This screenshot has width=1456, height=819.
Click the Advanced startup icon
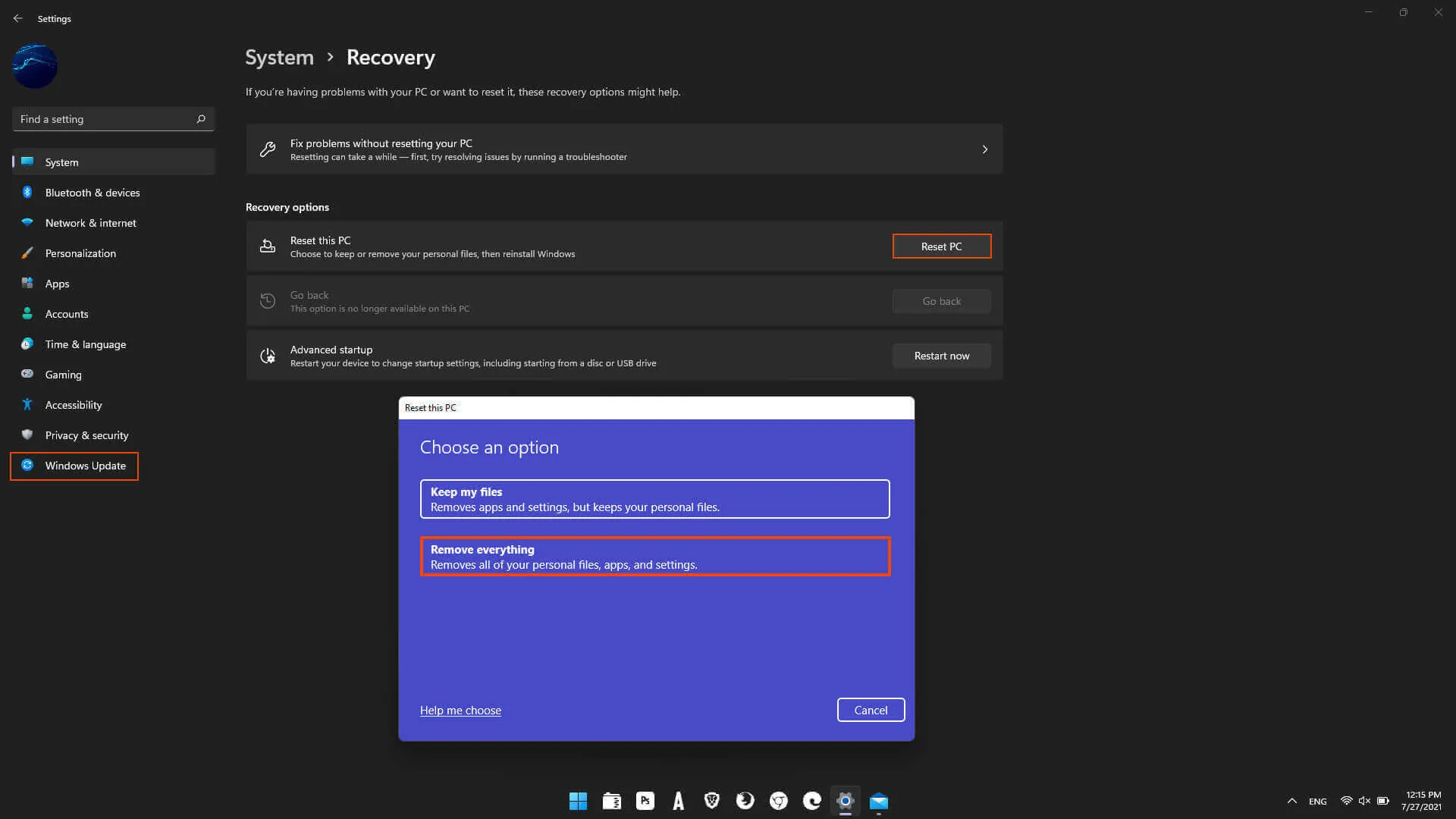[267, 355]
